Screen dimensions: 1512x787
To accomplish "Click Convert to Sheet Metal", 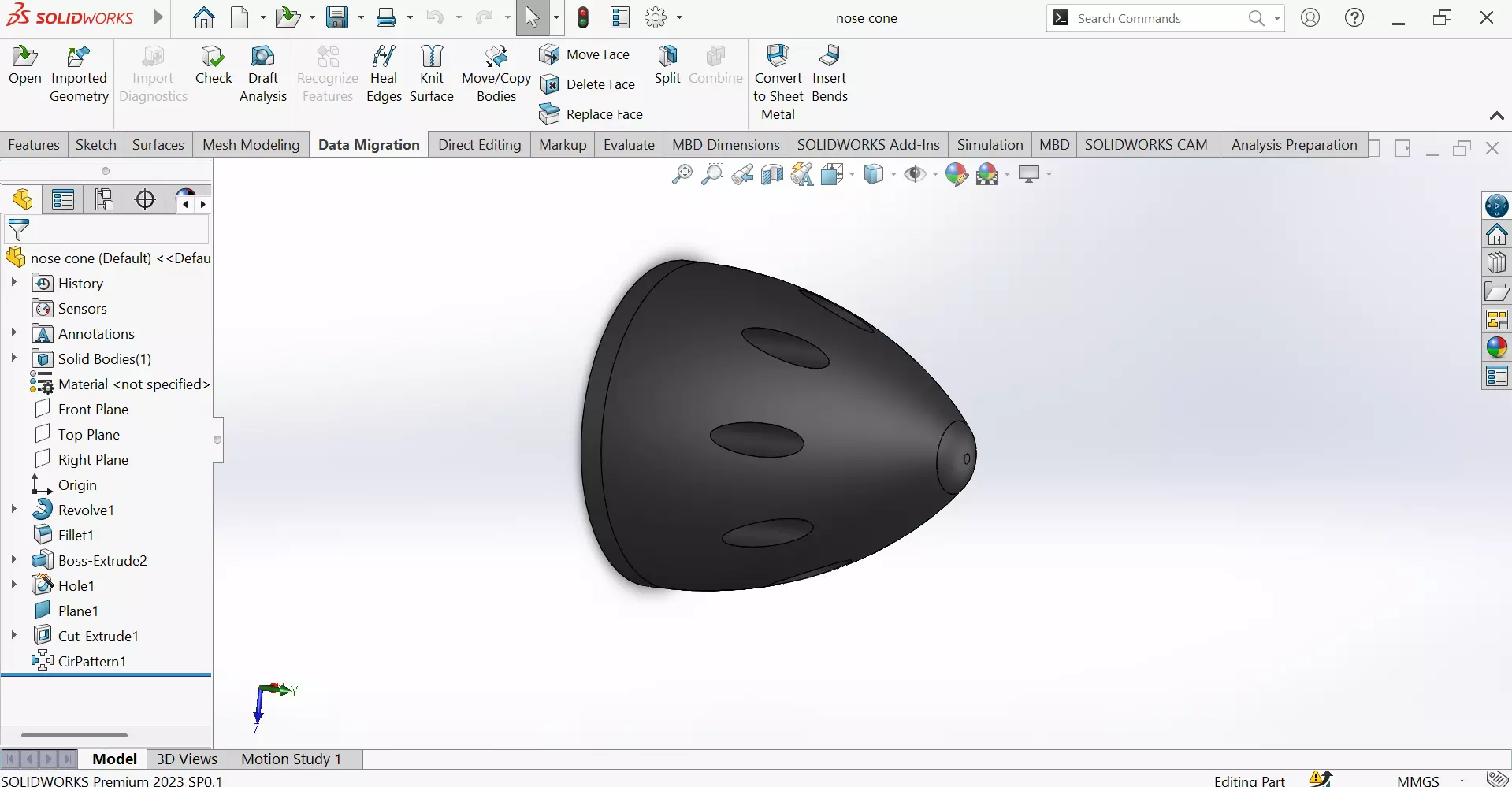I will [x=778, y=83].
